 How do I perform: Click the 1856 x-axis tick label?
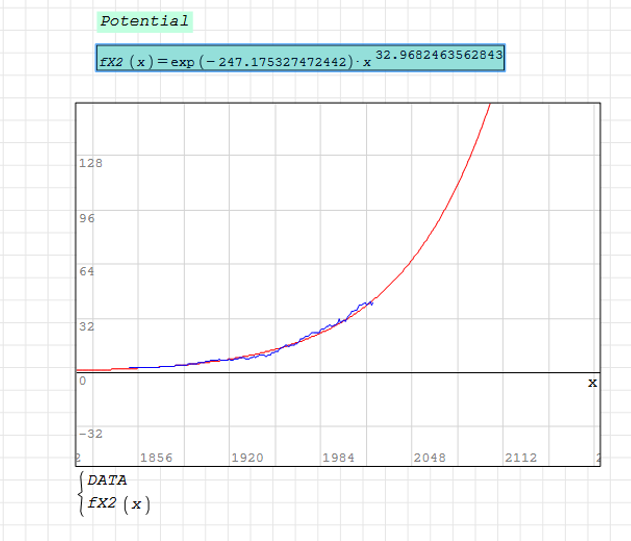tap(155, 457)
